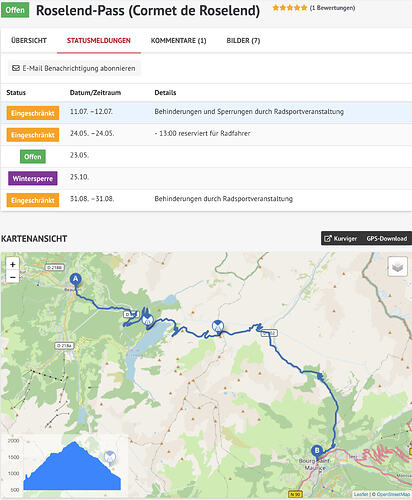Open route in Kurviger

(x=340, y=239)
